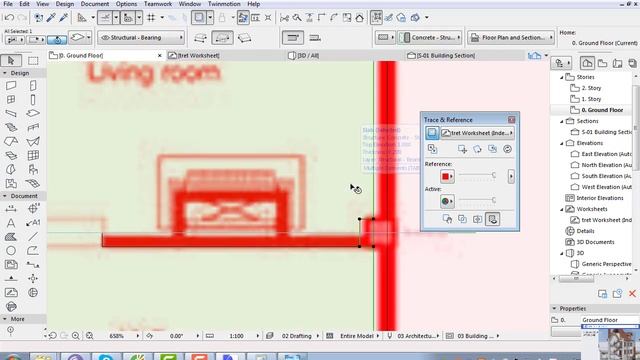Click the Rebuild Trace Reference icon
This screenshot has width=640, height=360.
507,149
